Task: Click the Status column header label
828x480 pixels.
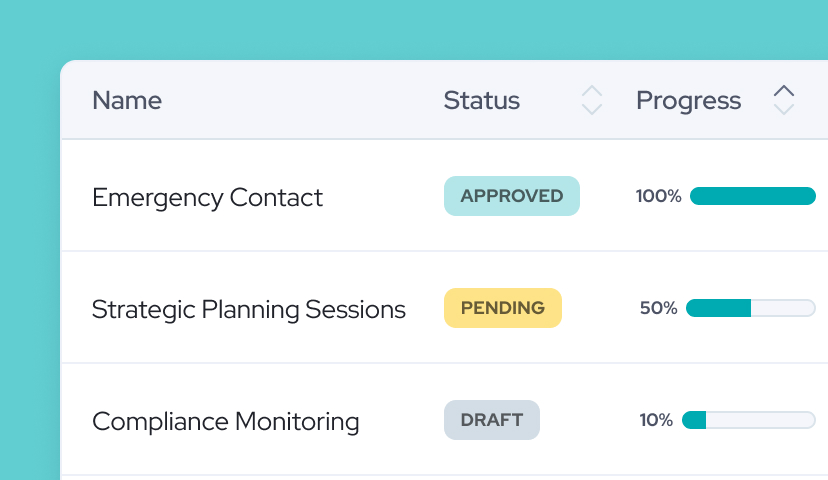Action: (482, 100)
